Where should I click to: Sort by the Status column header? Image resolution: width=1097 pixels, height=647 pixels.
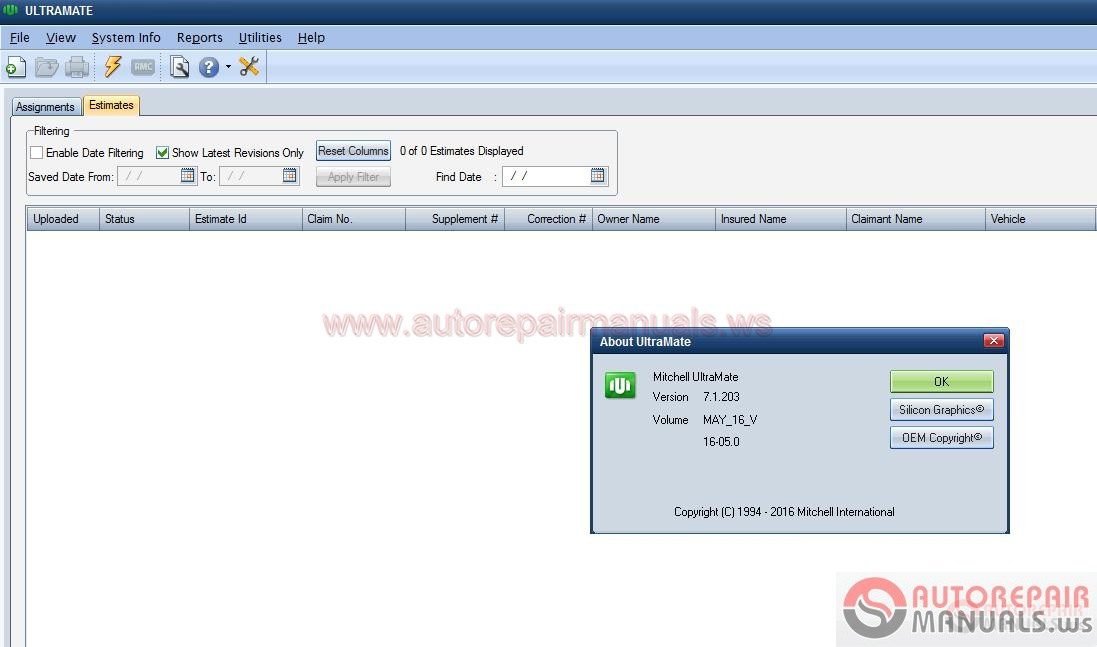tap(144, 219)
